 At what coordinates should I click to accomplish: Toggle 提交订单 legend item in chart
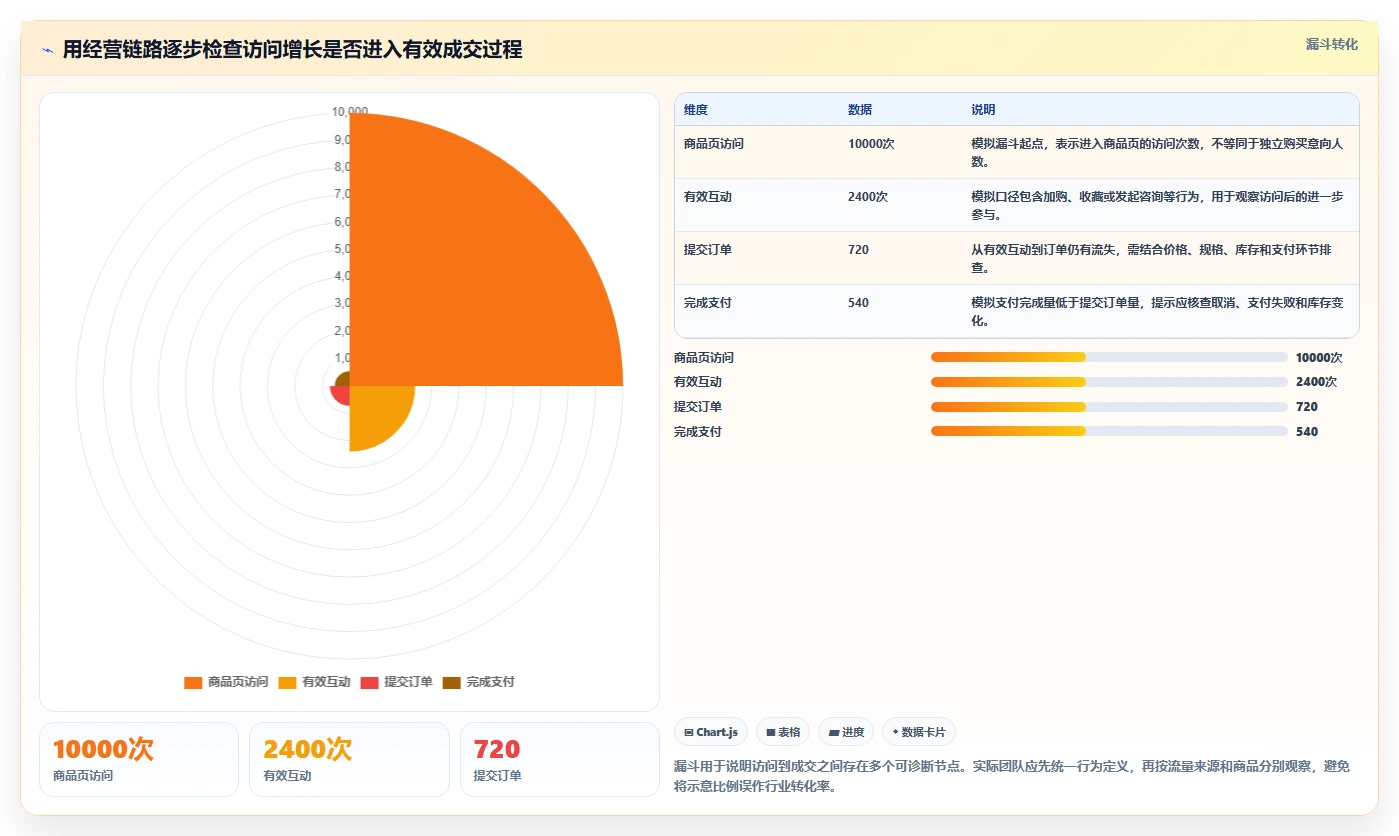(x=396, y=682)
